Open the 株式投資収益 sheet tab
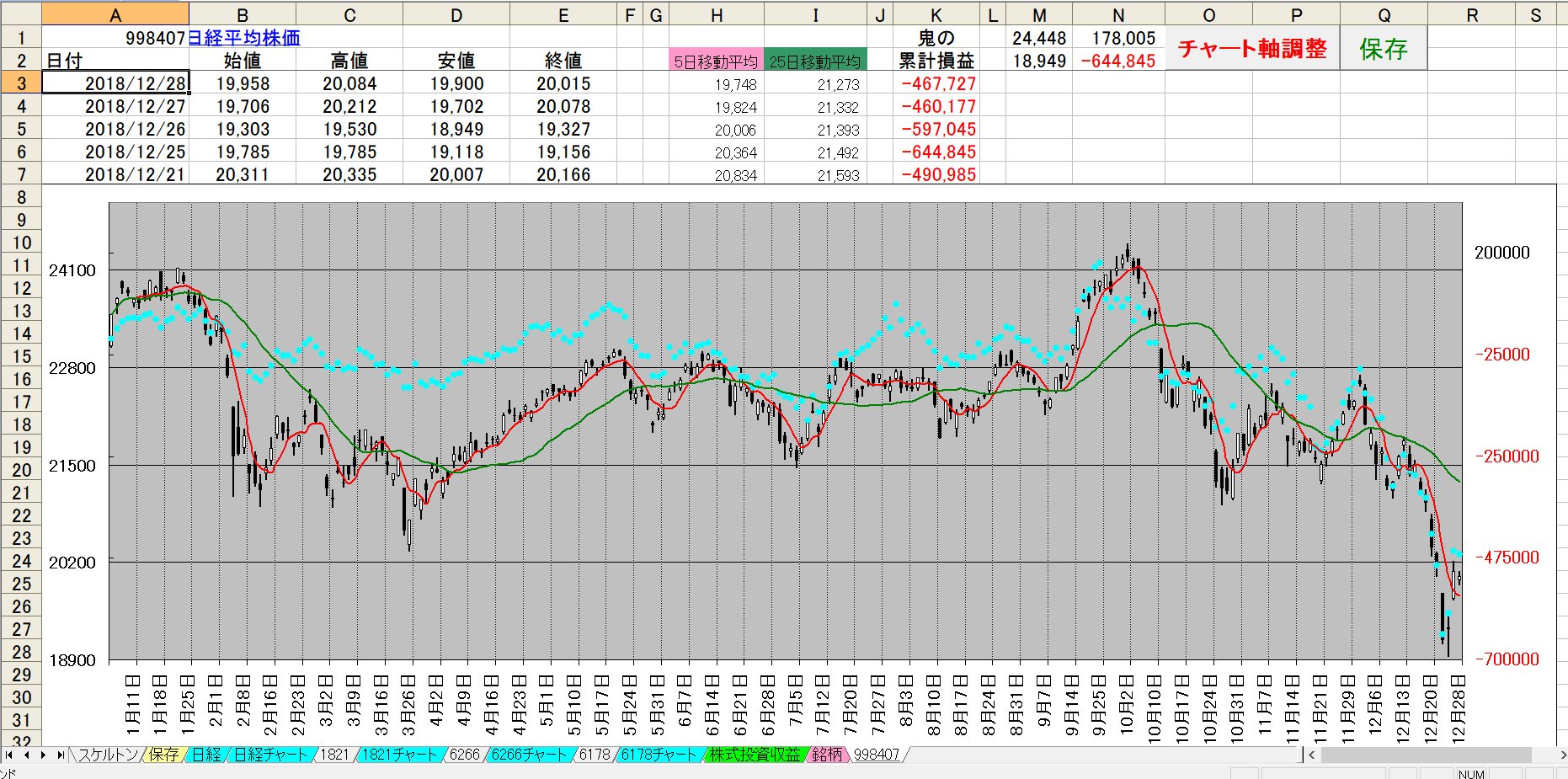The image size is (1568, 779). [x=754, y=755]
